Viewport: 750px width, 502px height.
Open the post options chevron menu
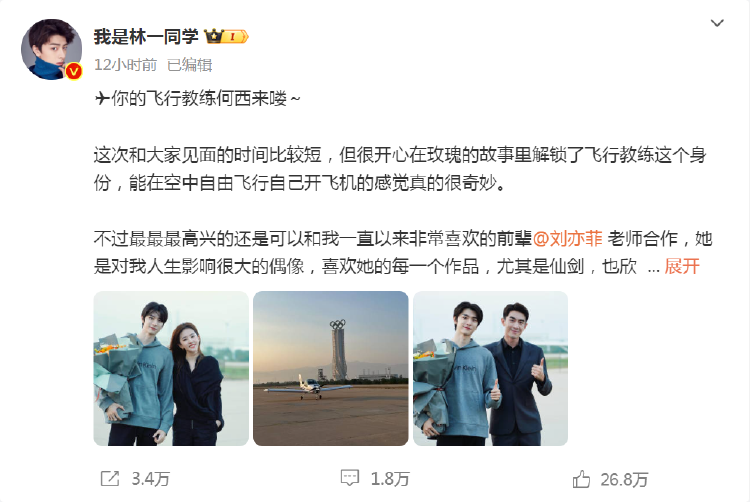point(717,23)
